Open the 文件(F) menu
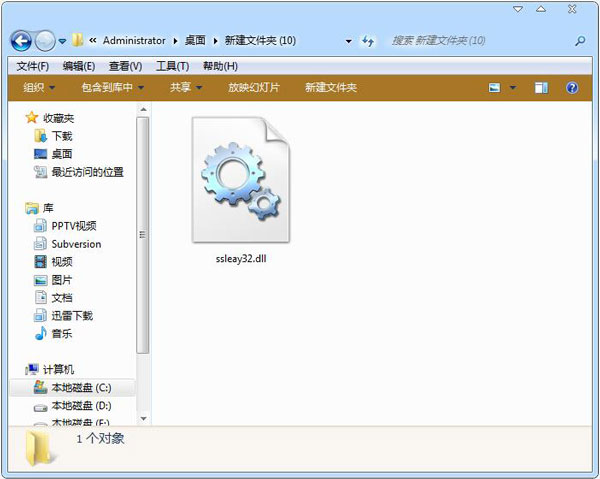Screen dimensions: 600x479 click(x=32, y=66)
